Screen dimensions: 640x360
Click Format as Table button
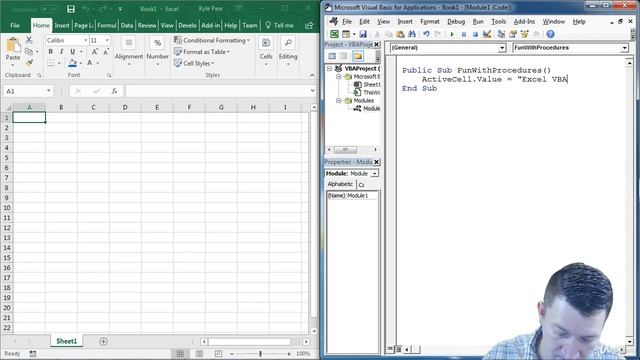(x=202, y=52)
